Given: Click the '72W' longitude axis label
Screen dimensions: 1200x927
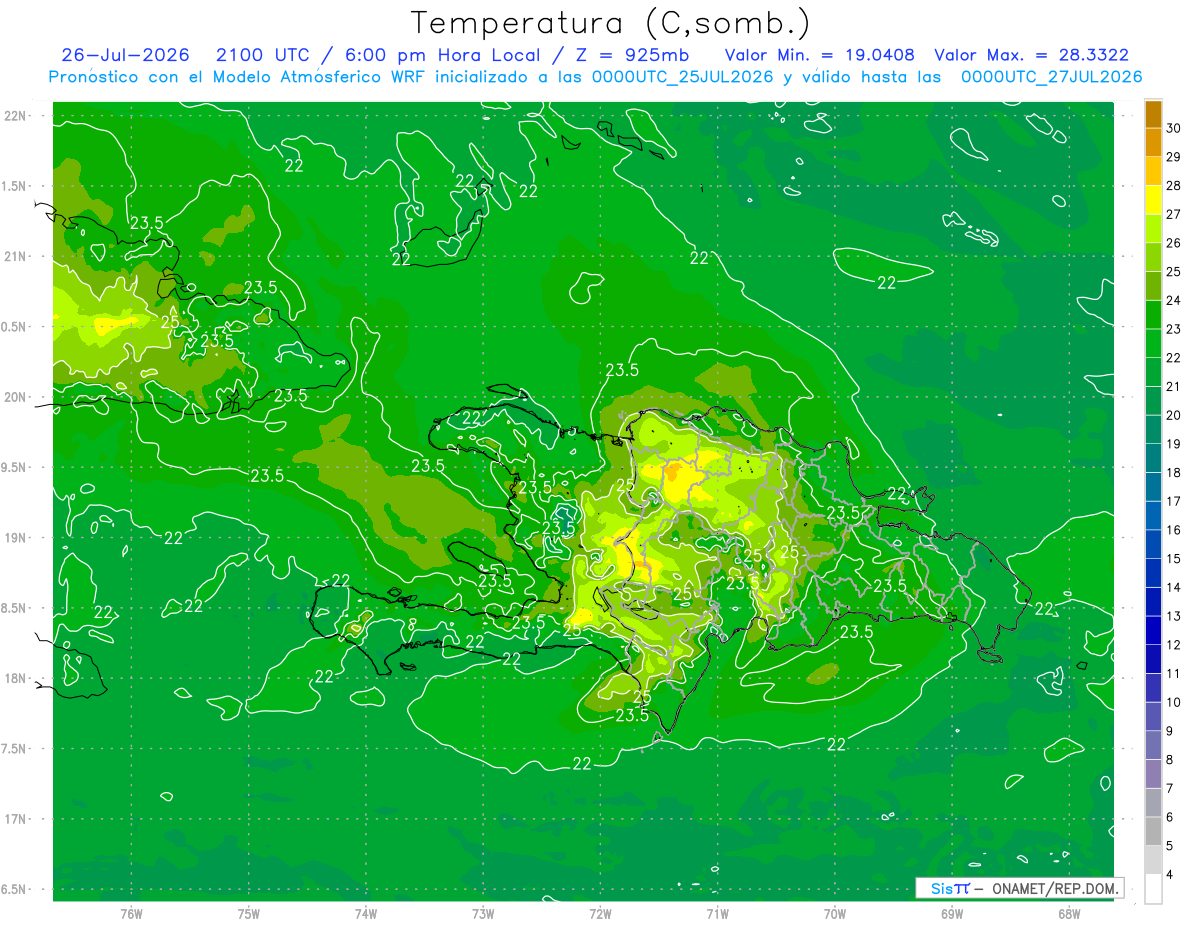Looking at the screenshot, I should (x=600, y=914).
